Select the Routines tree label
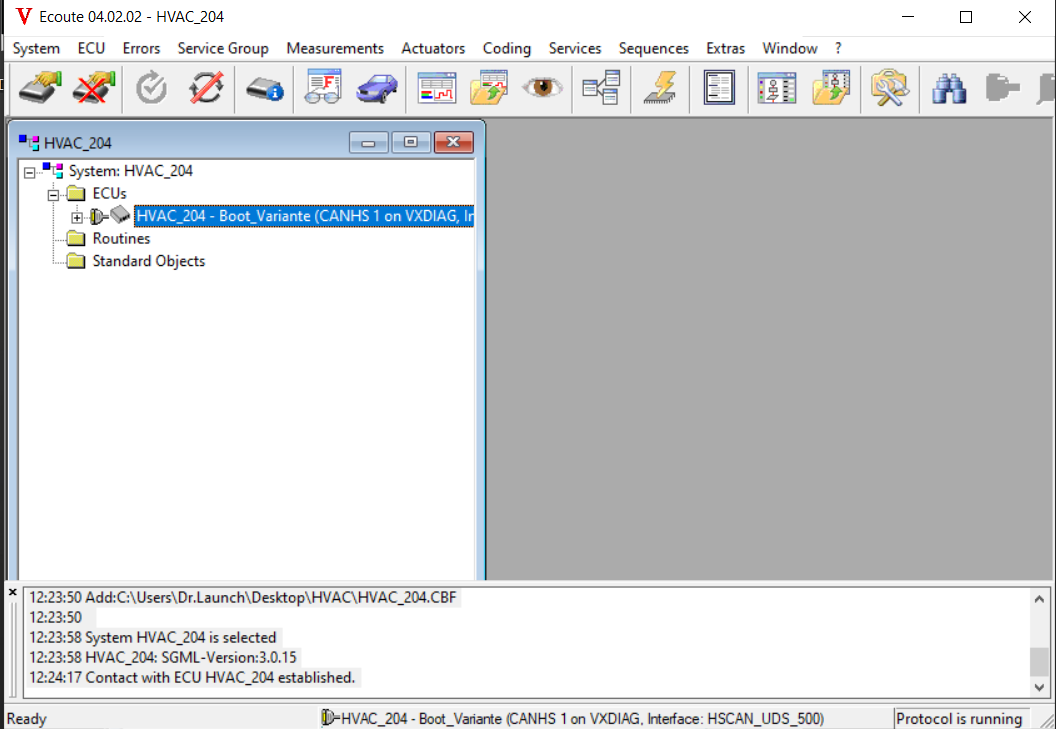The width and height of the screenshot is (1056, 729). pos(121,239)
